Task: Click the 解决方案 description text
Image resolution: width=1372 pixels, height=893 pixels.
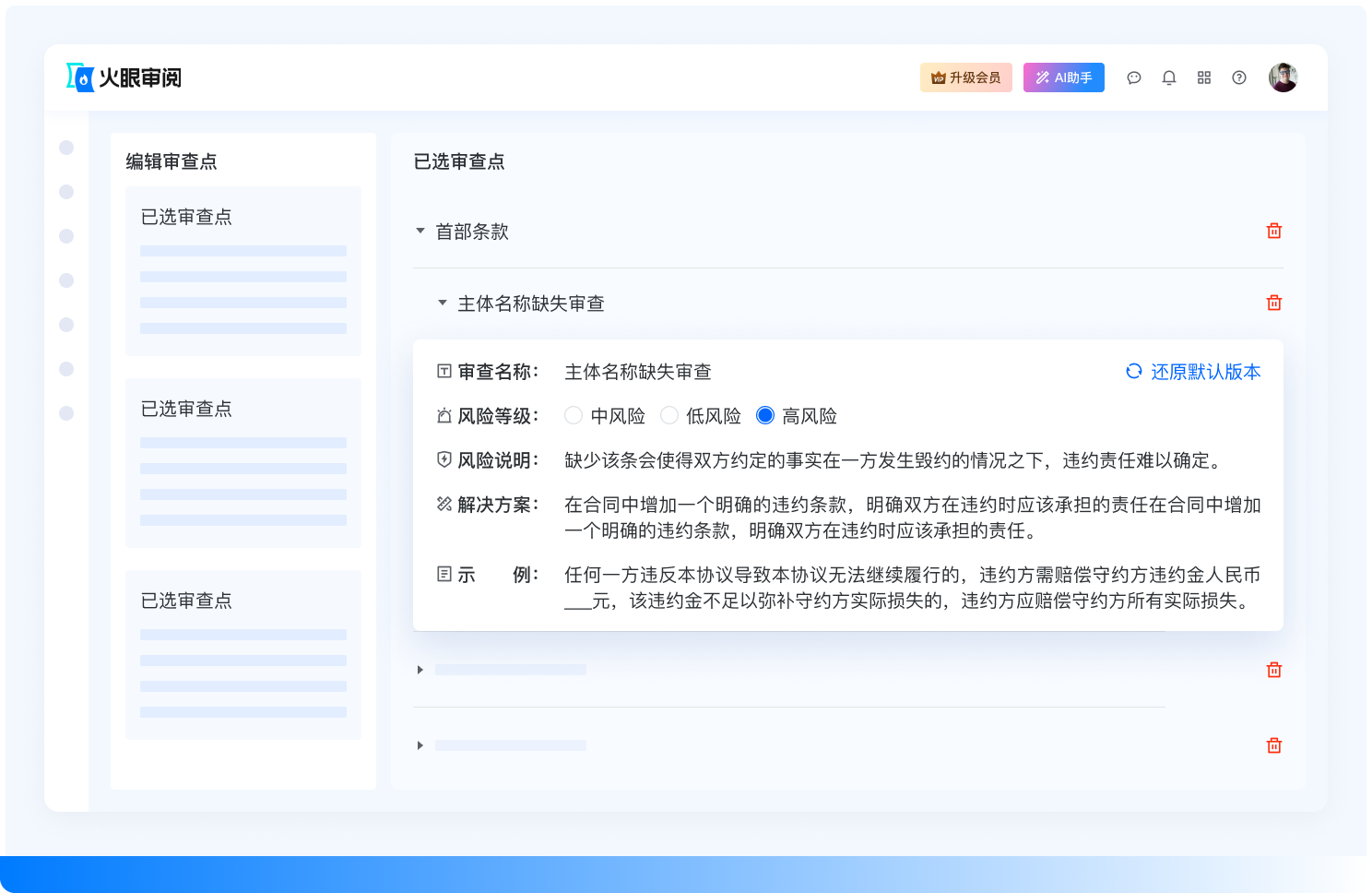Action: point(913,518)
